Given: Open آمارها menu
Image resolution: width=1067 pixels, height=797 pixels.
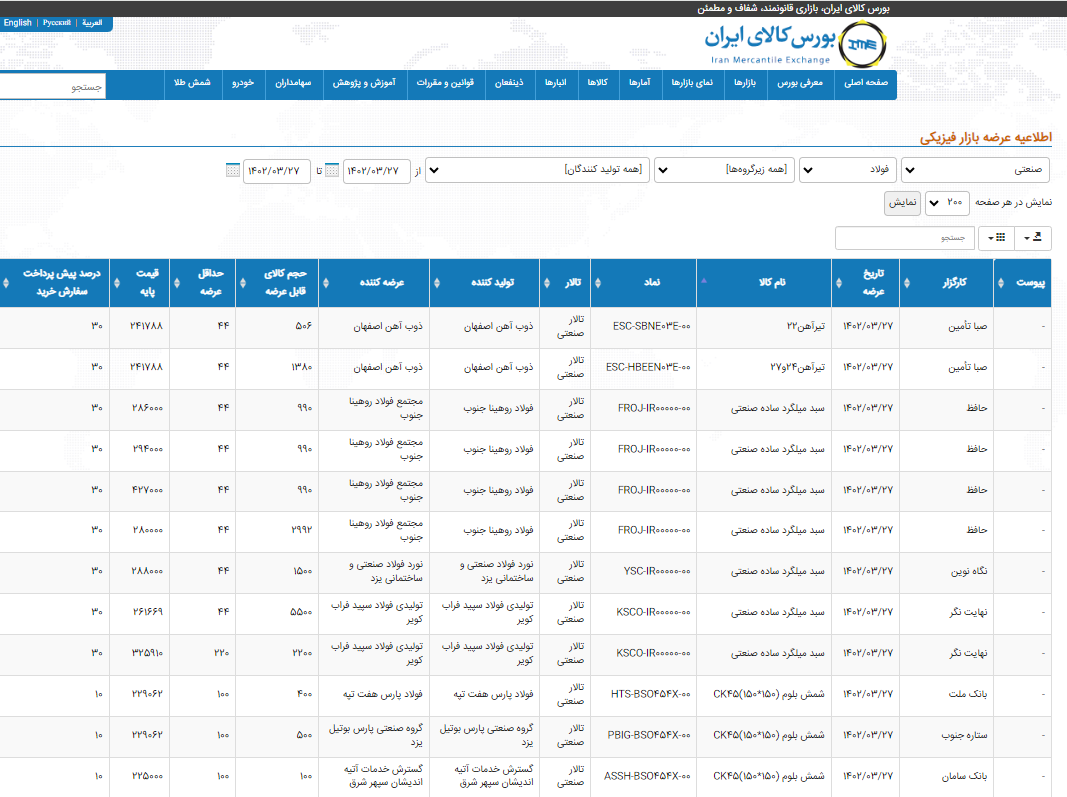Looking at the screenshot, I should point(640,83).
